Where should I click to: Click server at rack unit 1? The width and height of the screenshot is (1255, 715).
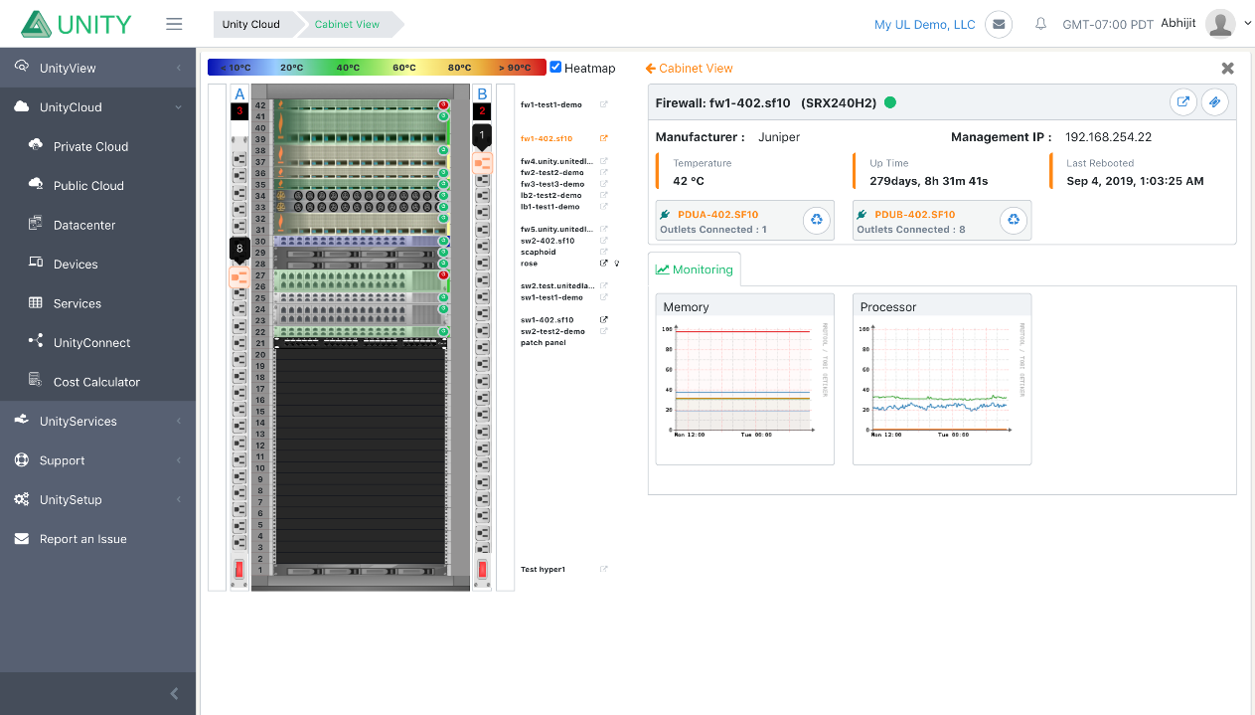point(360,570)
